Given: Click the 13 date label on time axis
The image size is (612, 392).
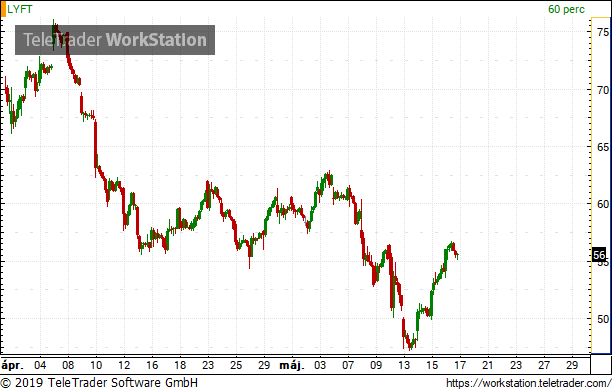Looking at the screenshot, I should tap(404, 365).
